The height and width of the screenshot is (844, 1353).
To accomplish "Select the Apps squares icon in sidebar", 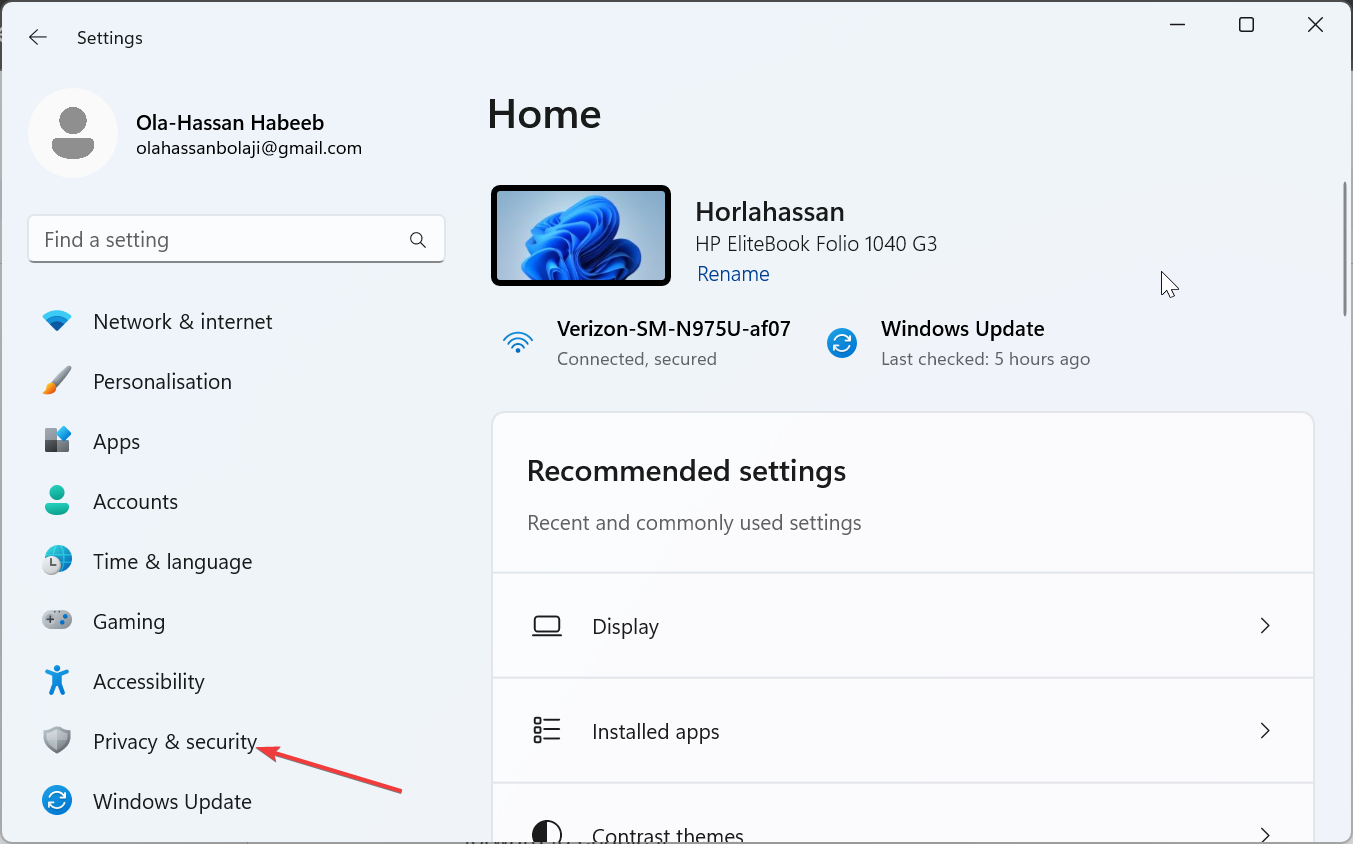I will tap(57, 441).
